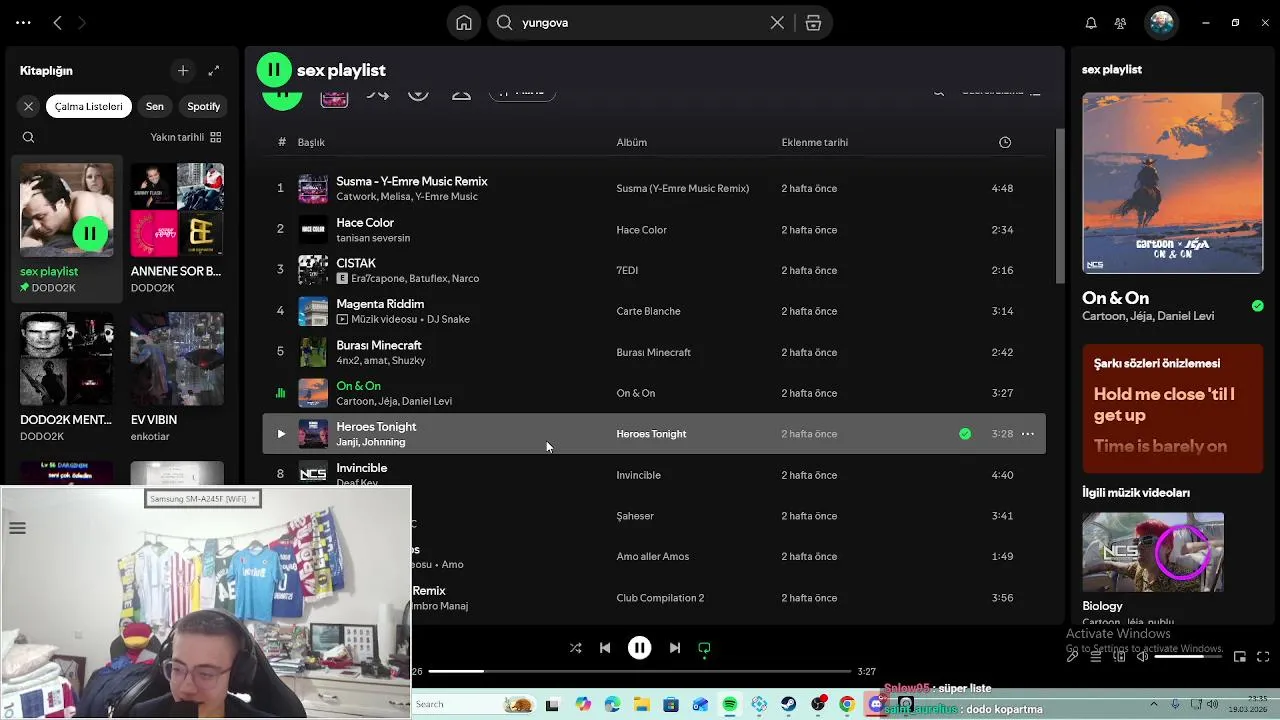Open the webcam overlay hamburger menu
This screenshot has width=1280, height=720.
point(17,528)
